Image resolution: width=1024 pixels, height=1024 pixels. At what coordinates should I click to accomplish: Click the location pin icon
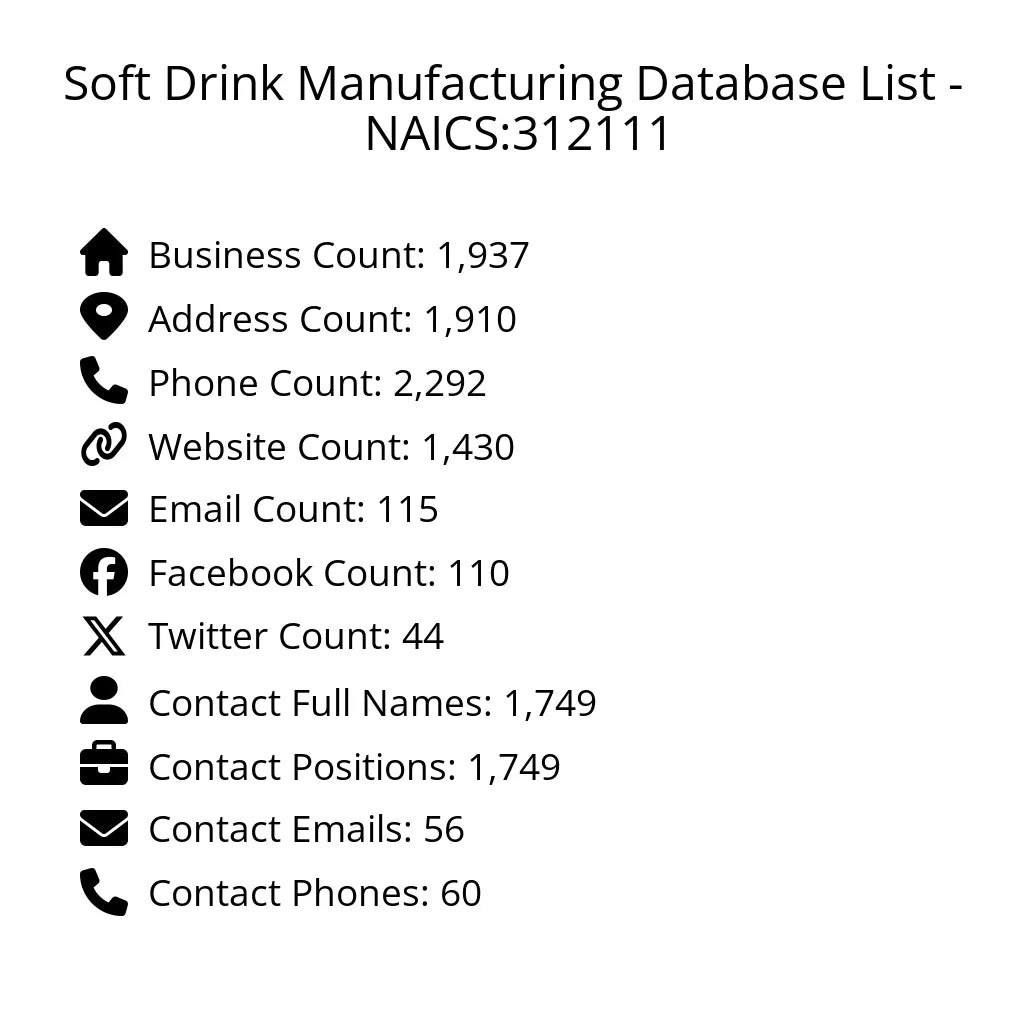[x=104, y=317]
